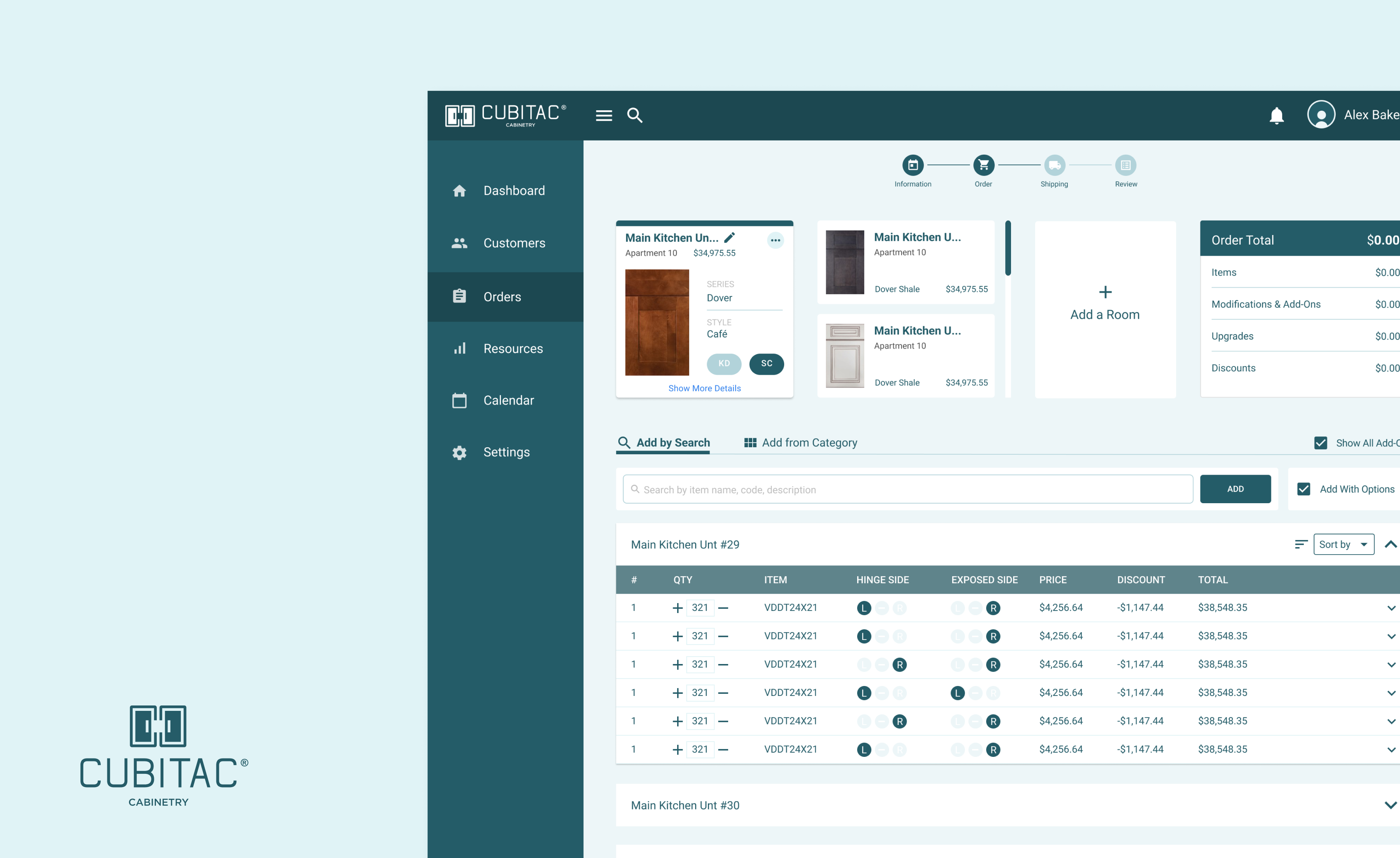
Task: Select the Order cart step icon
Action: tap(984, 165)
